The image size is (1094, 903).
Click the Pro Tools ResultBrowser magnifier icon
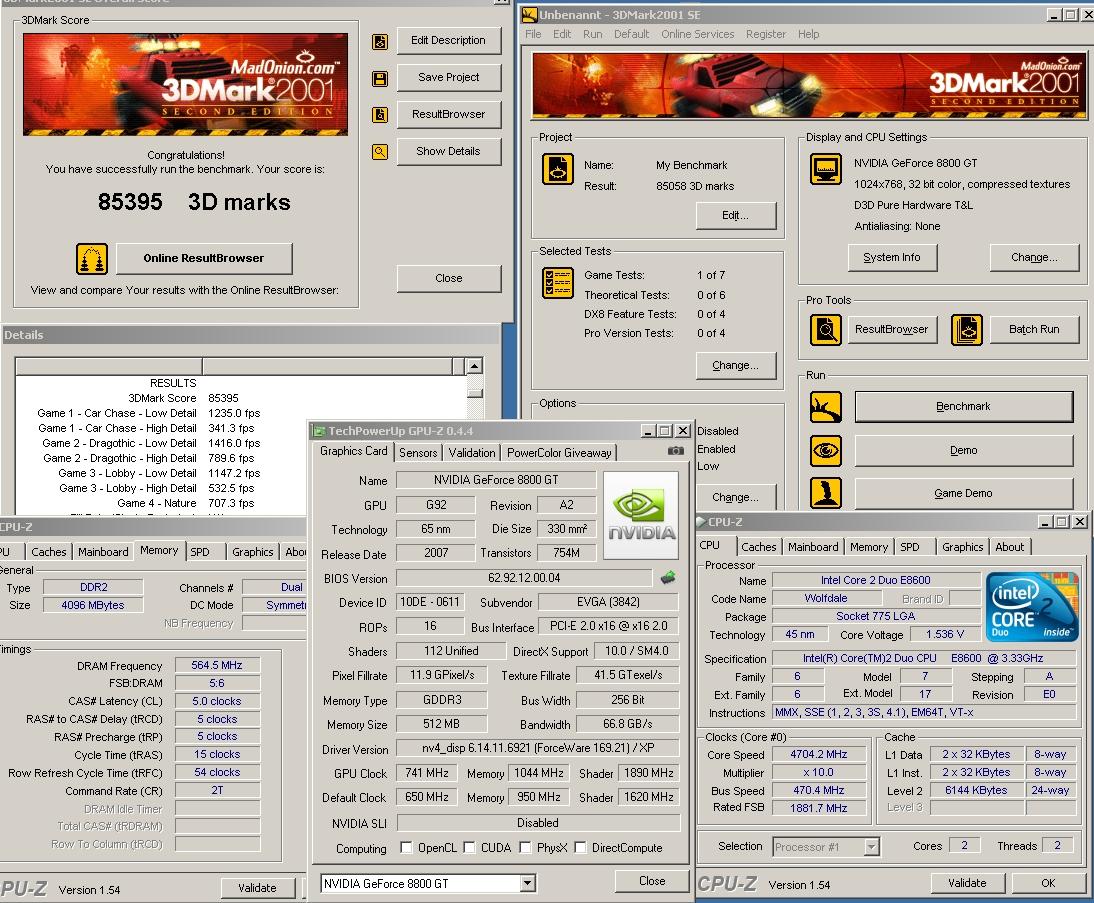click(x=825, y=329)
